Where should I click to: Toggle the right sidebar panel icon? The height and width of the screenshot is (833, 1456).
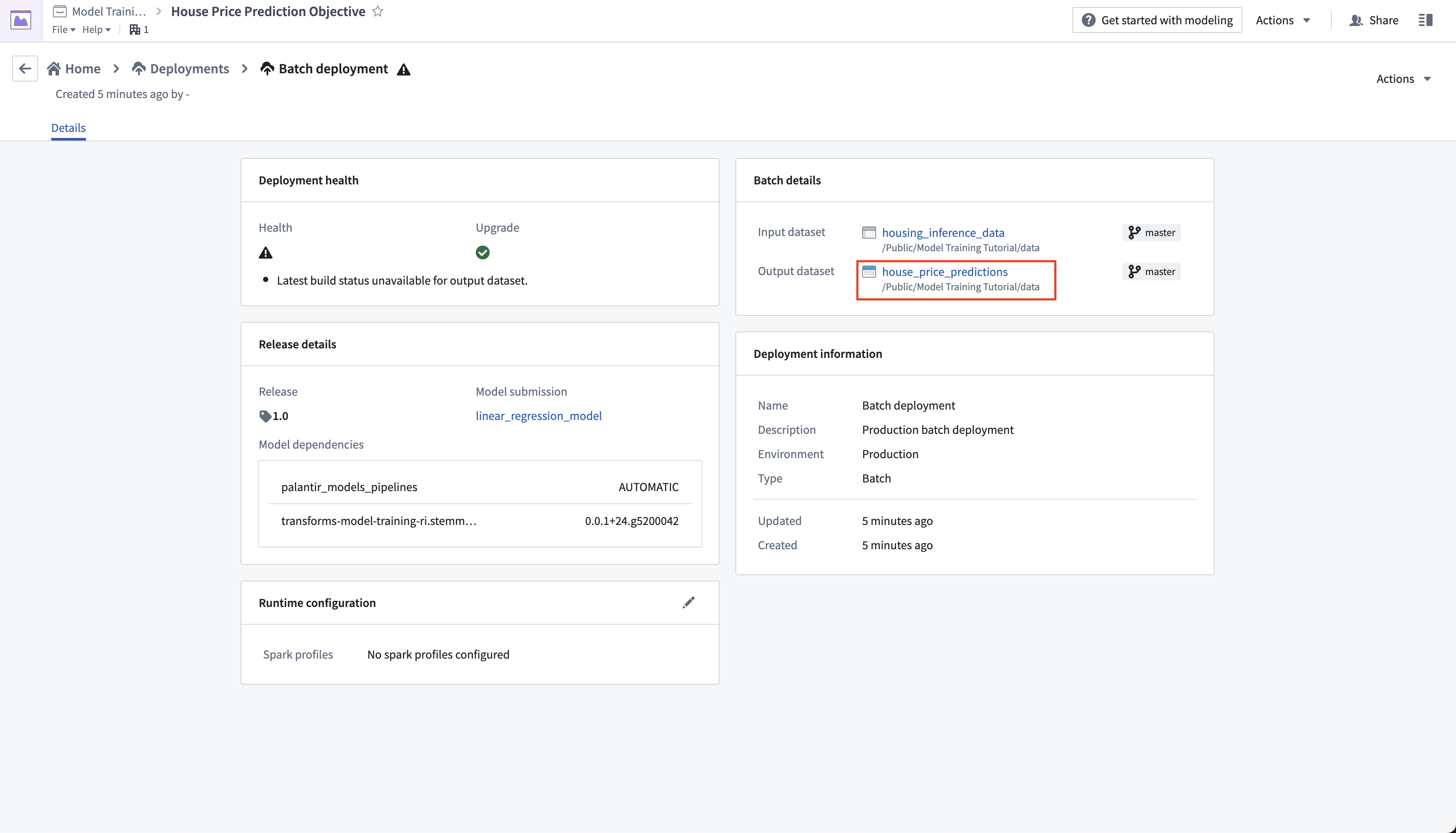pos(1425,20)
